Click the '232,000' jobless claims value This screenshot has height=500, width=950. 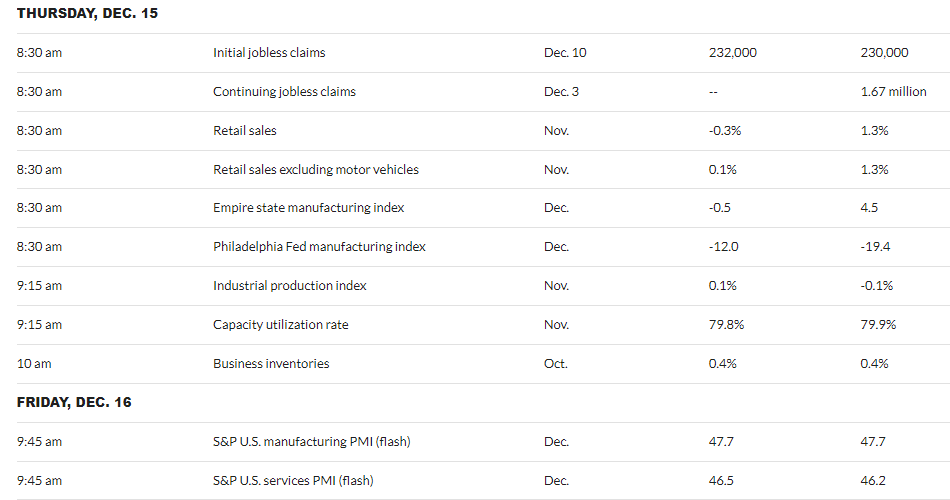point(732,53)
